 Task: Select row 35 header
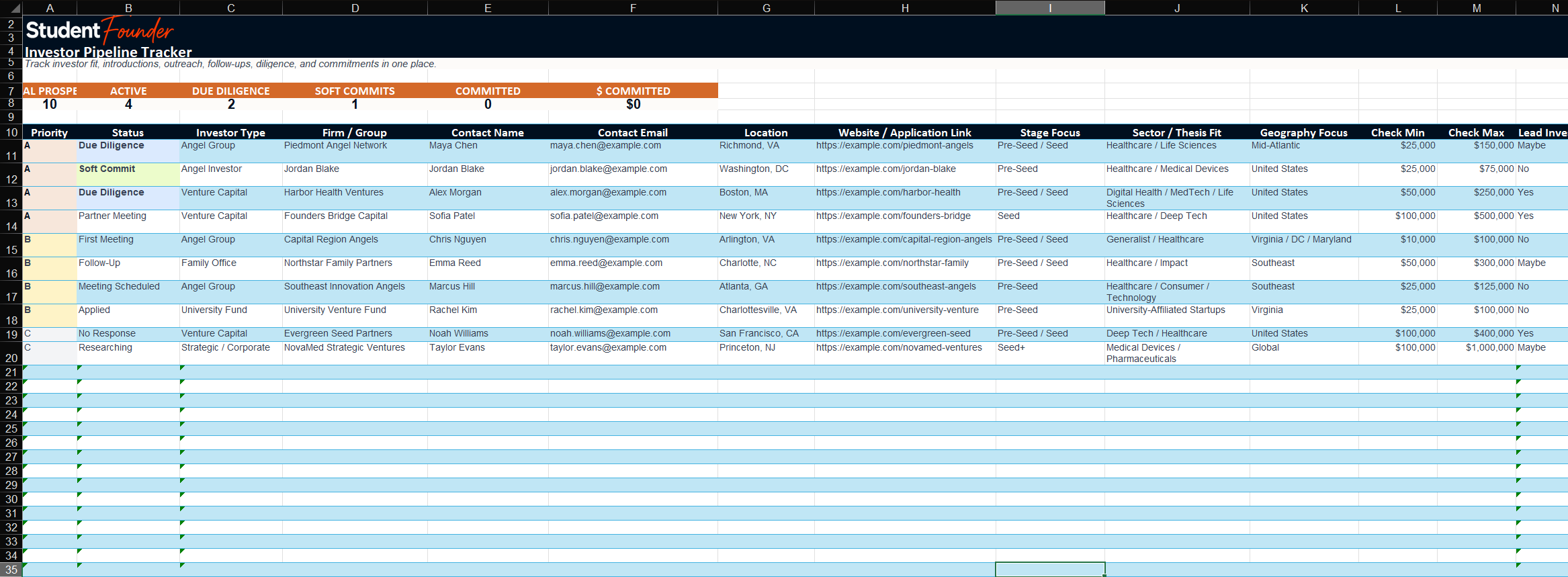point(11,570)
